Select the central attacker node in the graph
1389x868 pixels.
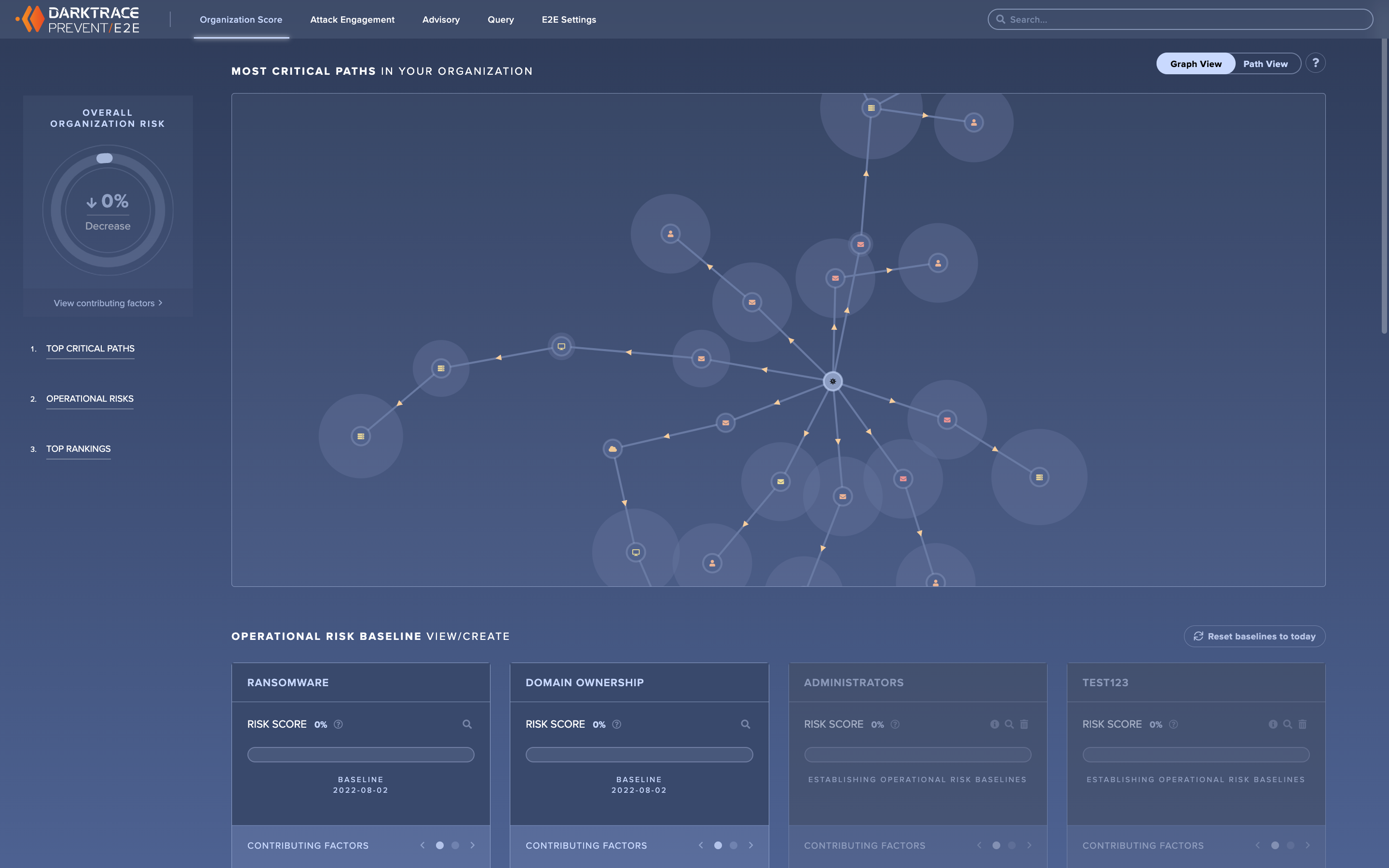tap(833, 380)
